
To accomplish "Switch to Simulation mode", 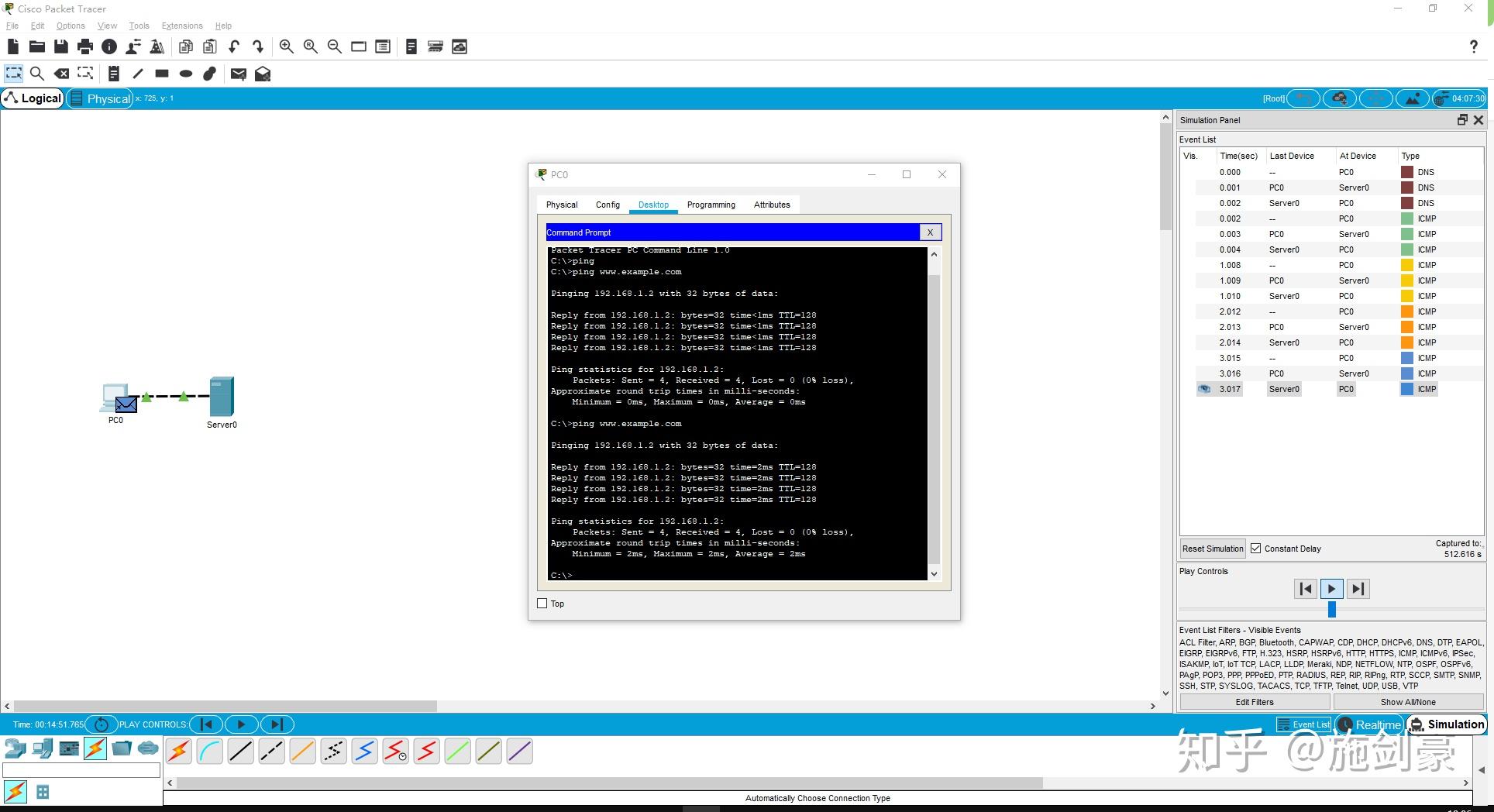I will [x=1447, y=724].
